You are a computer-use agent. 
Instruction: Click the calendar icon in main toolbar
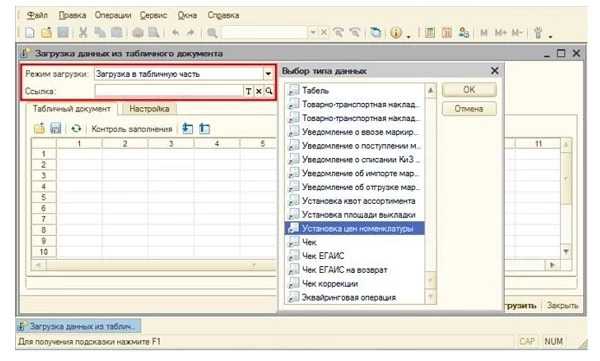point(447,33)
